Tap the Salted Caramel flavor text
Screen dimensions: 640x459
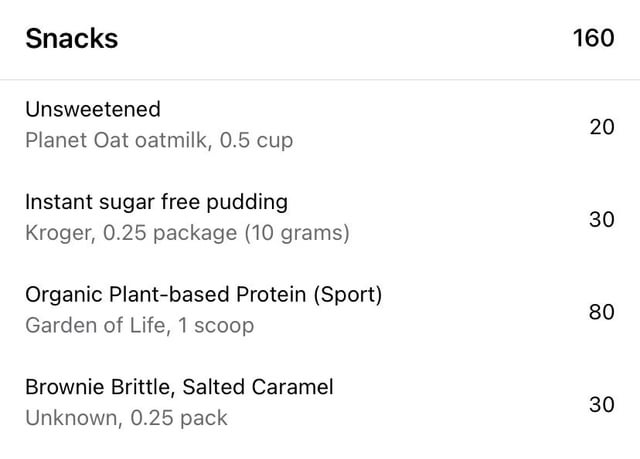pyautogui.click(x=258, y=387)
